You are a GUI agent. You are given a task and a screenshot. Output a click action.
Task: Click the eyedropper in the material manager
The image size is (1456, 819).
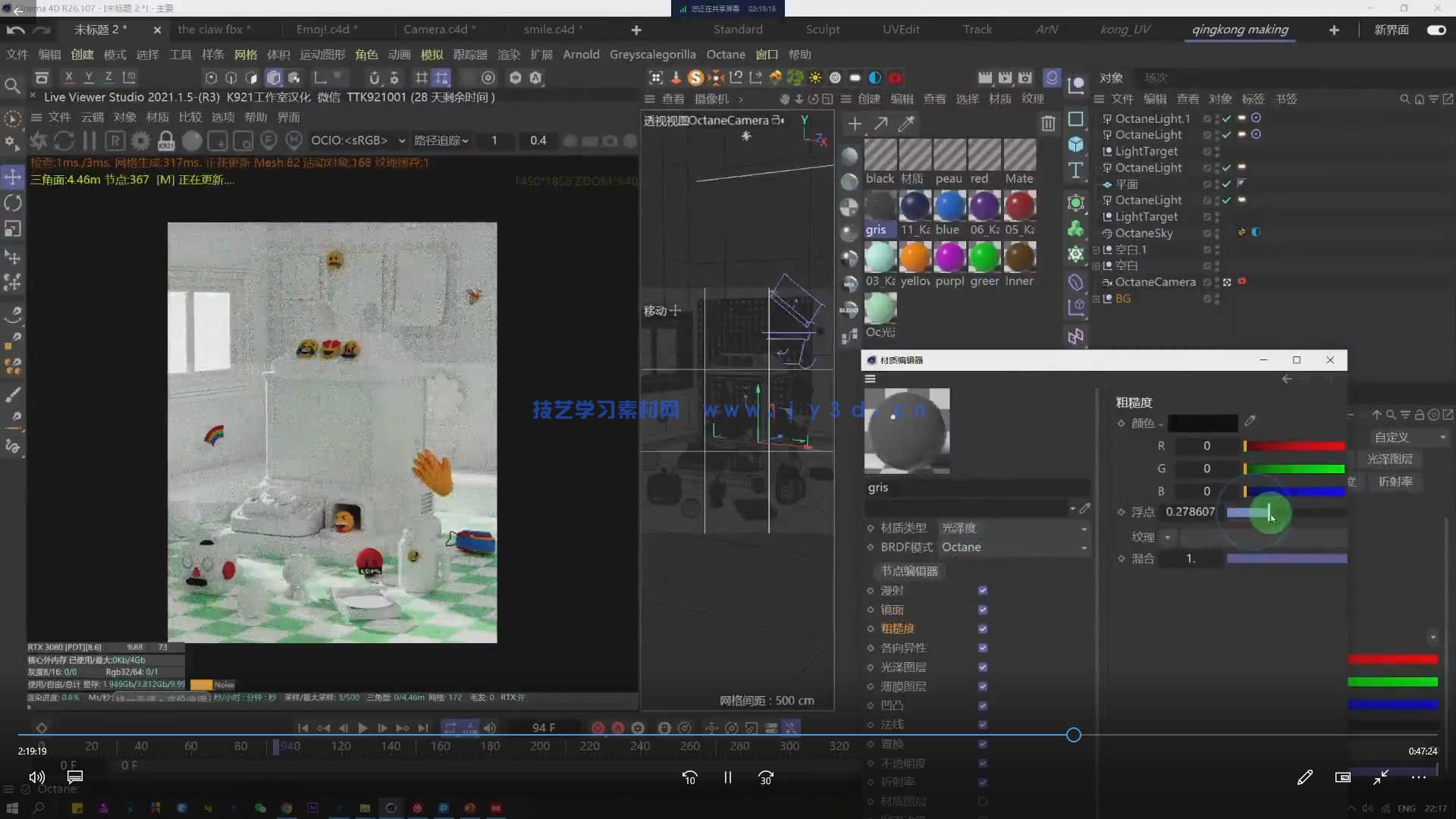pos(906,124)
